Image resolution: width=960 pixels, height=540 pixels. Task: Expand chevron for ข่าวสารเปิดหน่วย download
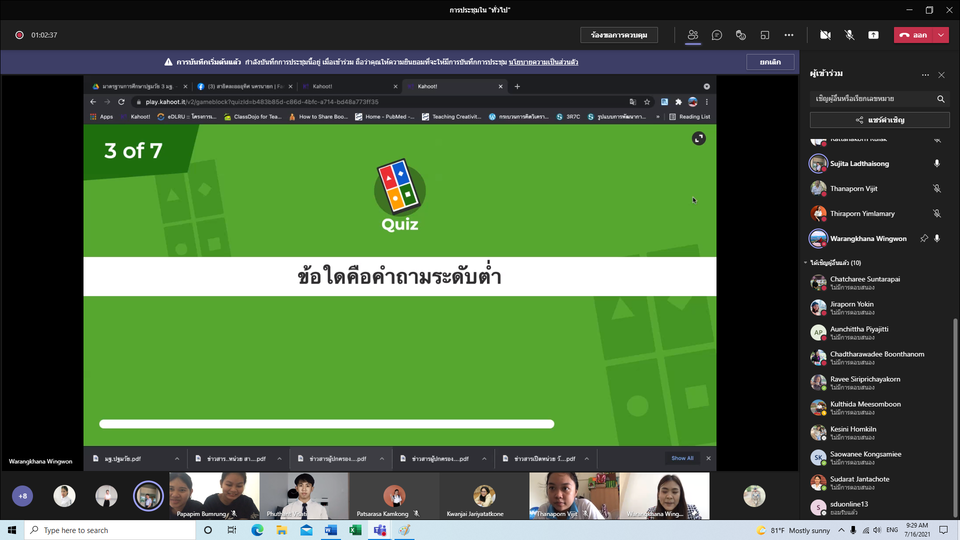tap(587, 459)
